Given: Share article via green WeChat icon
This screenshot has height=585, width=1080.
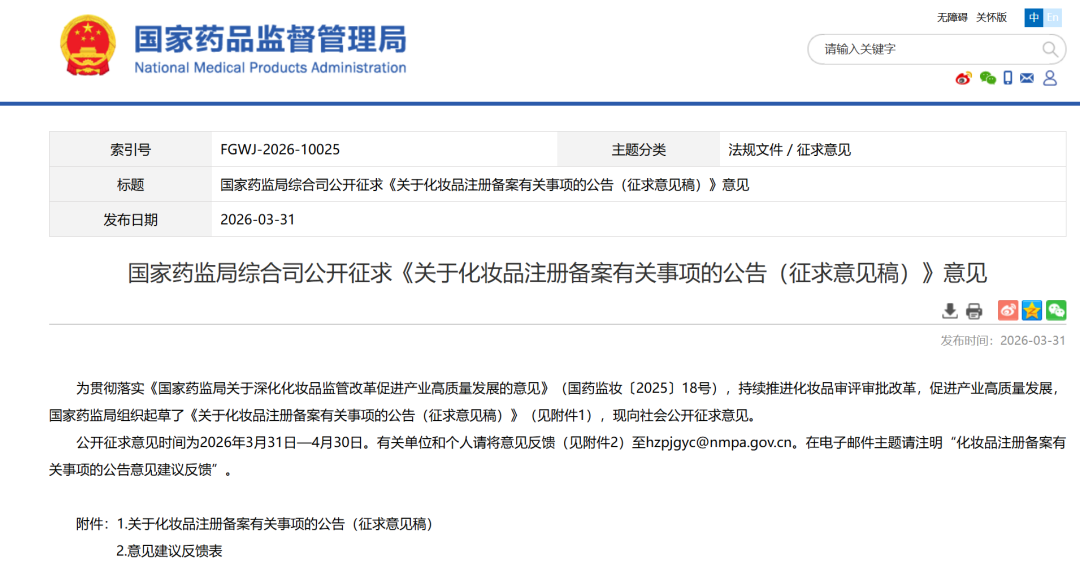Looking at the screenshot, I should tap(1056, 311).
